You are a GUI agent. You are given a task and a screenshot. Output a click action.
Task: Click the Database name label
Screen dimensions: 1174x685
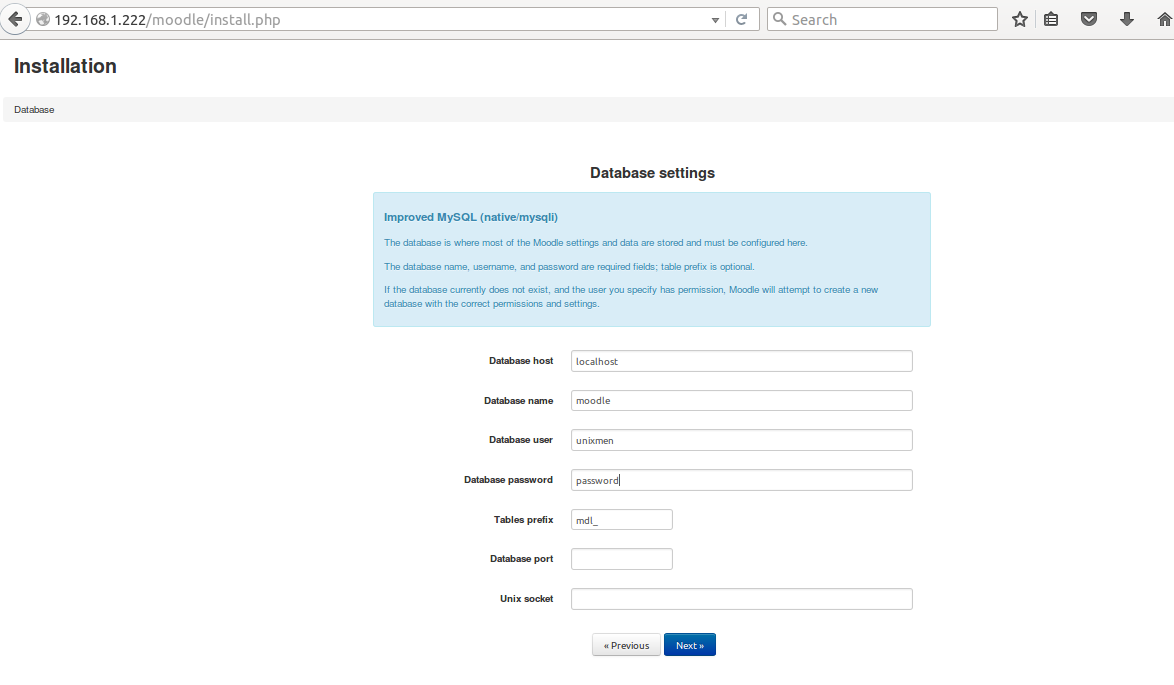point(519,401)
